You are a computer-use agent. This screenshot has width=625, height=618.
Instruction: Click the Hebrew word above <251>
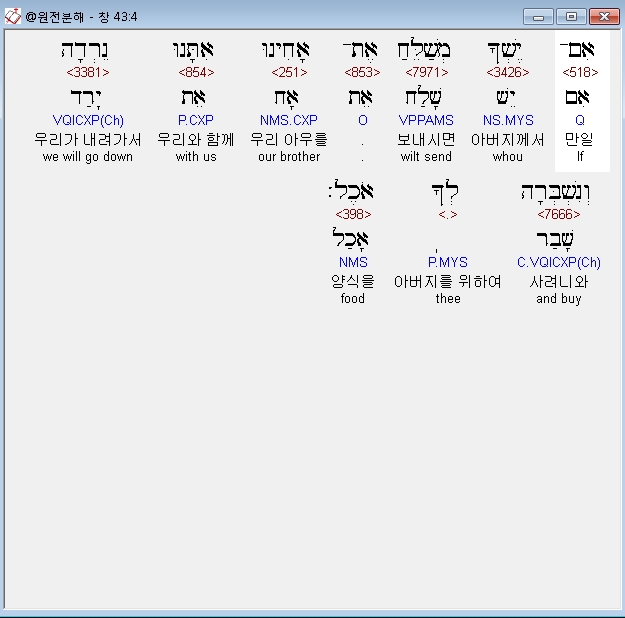(x=286, y=50)
